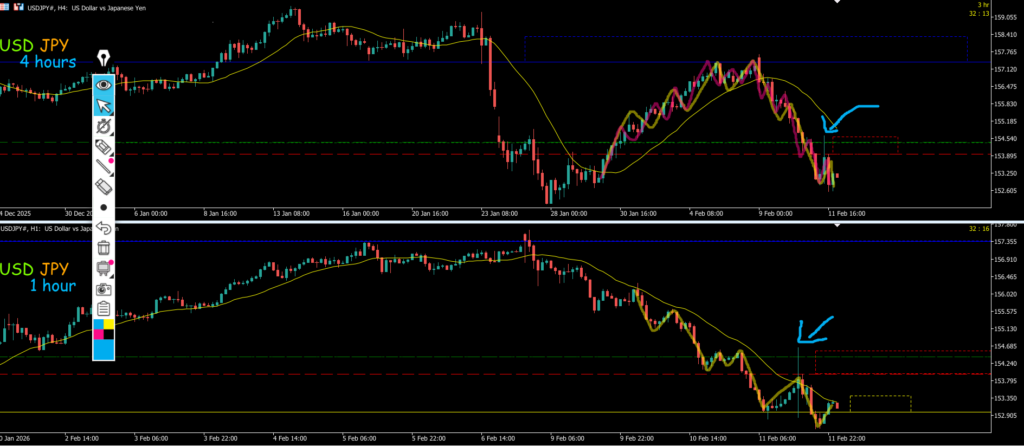Screen dimensions: 1024x446
Task: Select the arrow cursor tool
Action: 103,106
